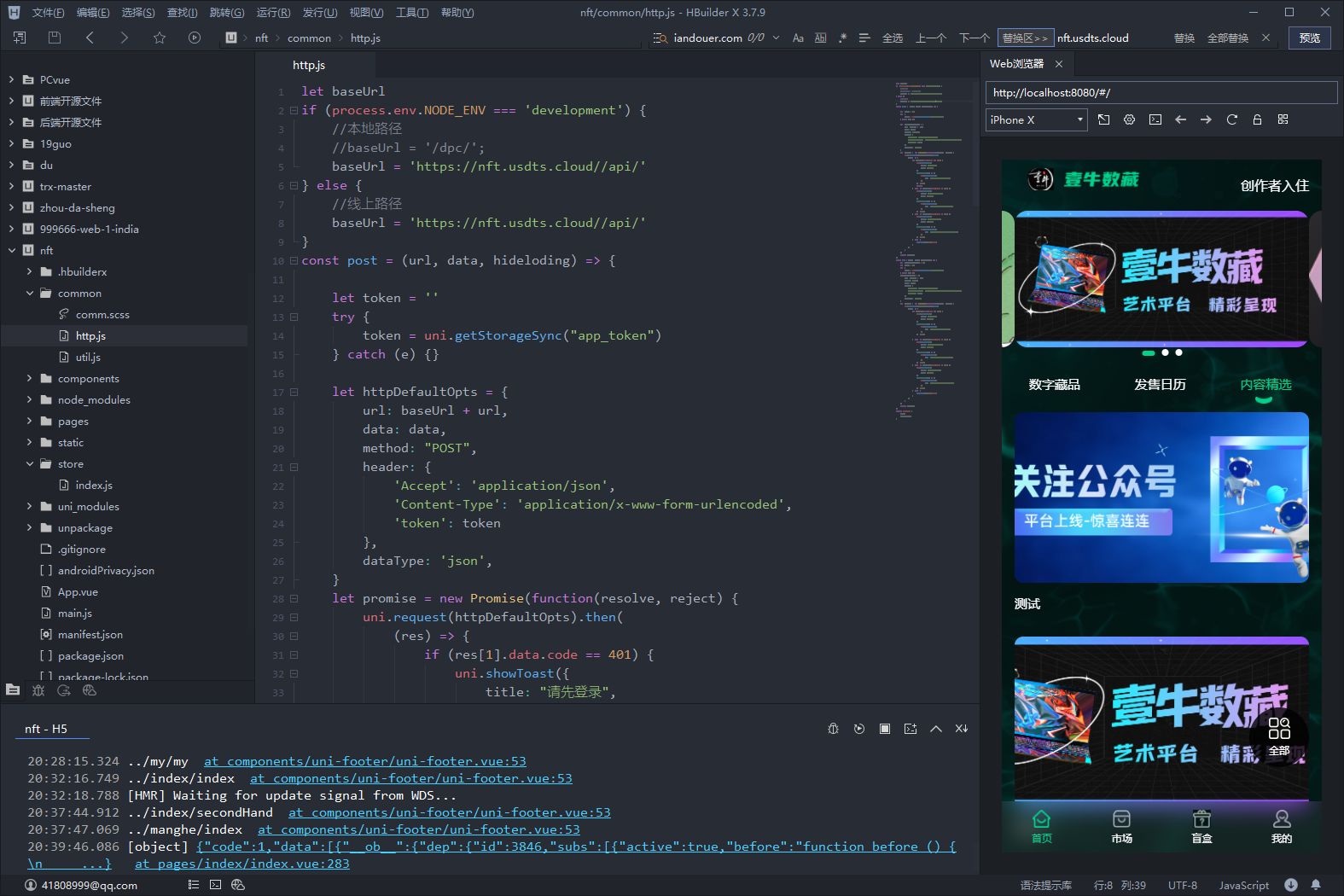Expand the components folder
This screenshot has height=896, width=1344.
(29, 378)
